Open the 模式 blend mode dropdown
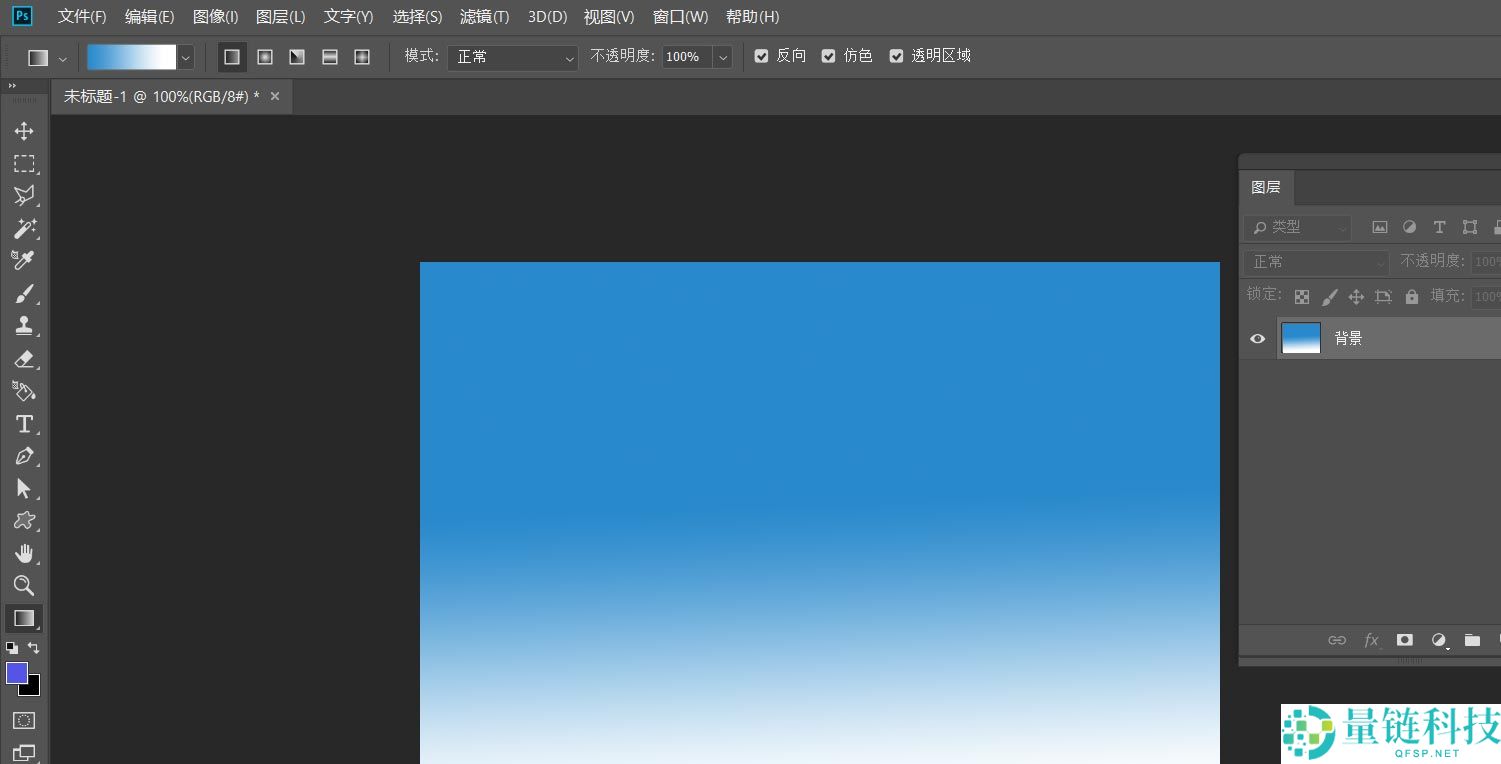 (x=512, y=58)
